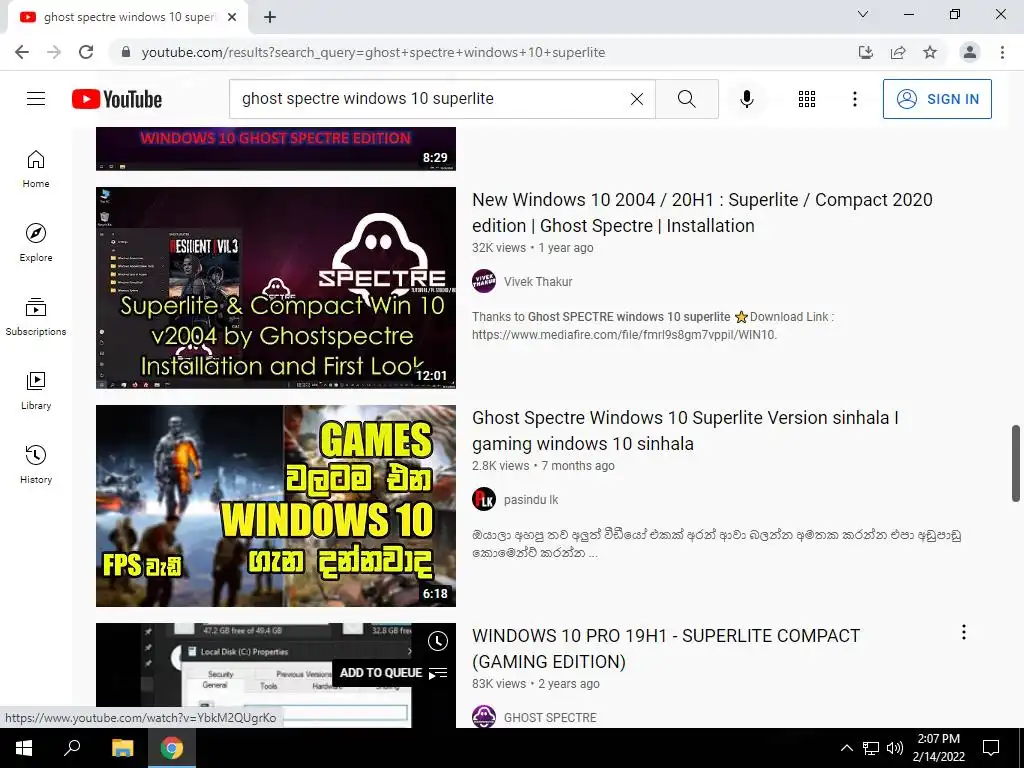The height and width of the screenshot is (768, 1024).
Task: Open the Chrome profile avatar
Action: coord(970,52)
